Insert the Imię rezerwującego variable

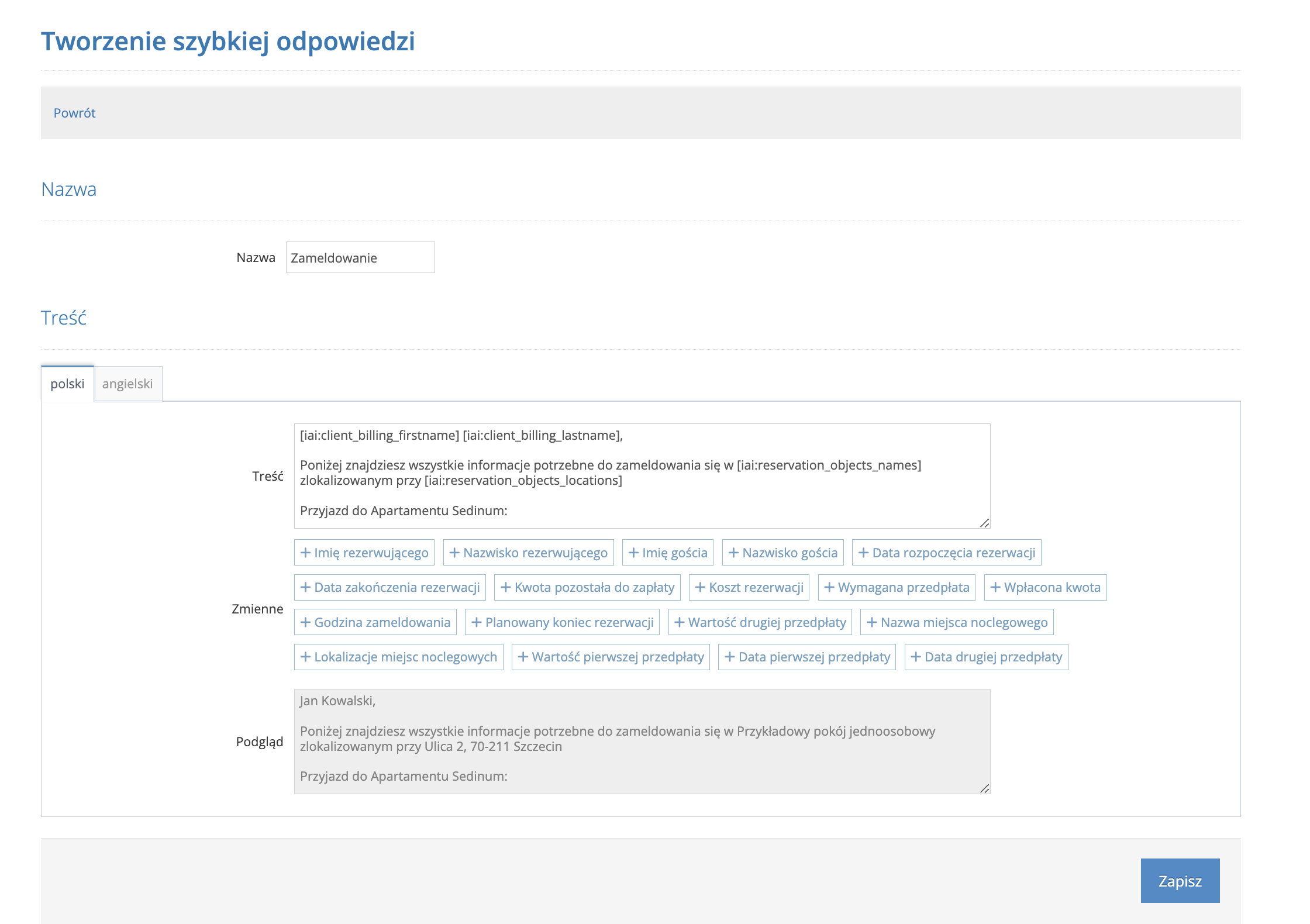(x=364, y=553)
